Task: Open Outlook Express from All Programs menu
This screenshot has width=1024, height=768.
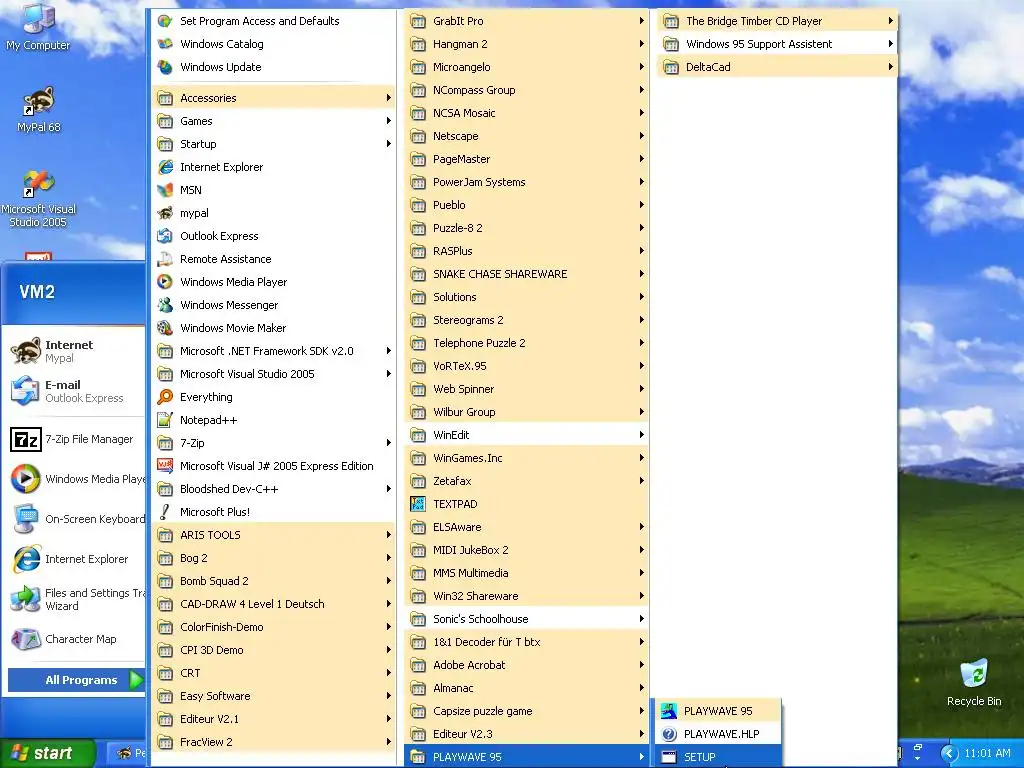Action: (x=273, y=236)
